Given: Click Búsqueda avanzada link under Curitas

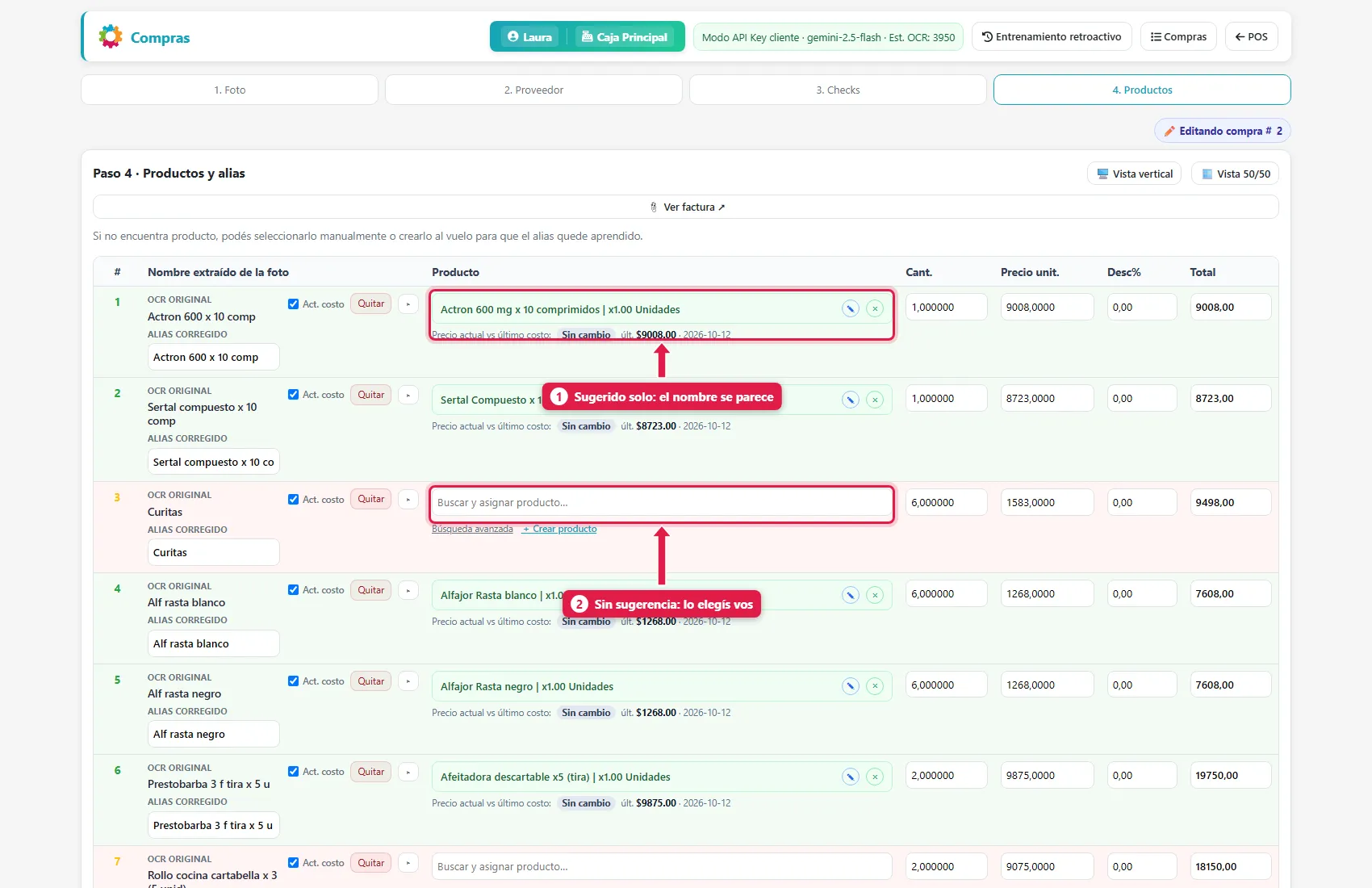Looking at the screenshot, I should point(472,529).
